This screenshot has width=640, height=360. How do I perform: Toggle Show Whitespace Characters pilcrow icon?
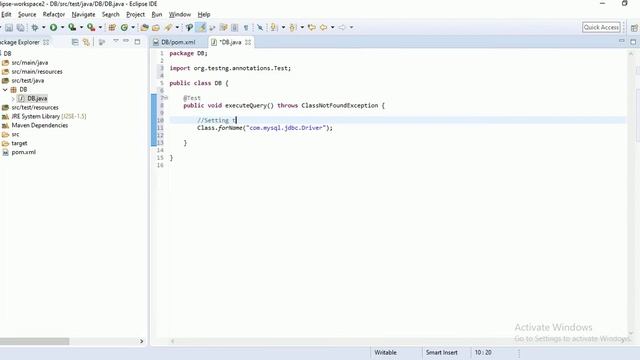coord(246,27)
